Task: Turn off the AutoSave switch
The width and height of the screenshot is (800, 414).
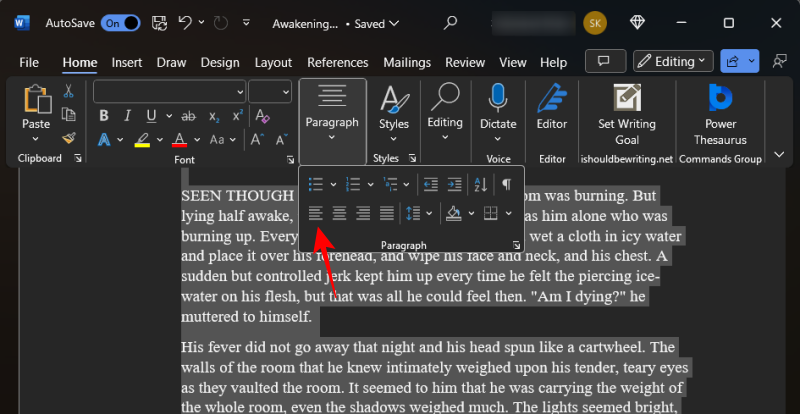Action: click(121, 22)
